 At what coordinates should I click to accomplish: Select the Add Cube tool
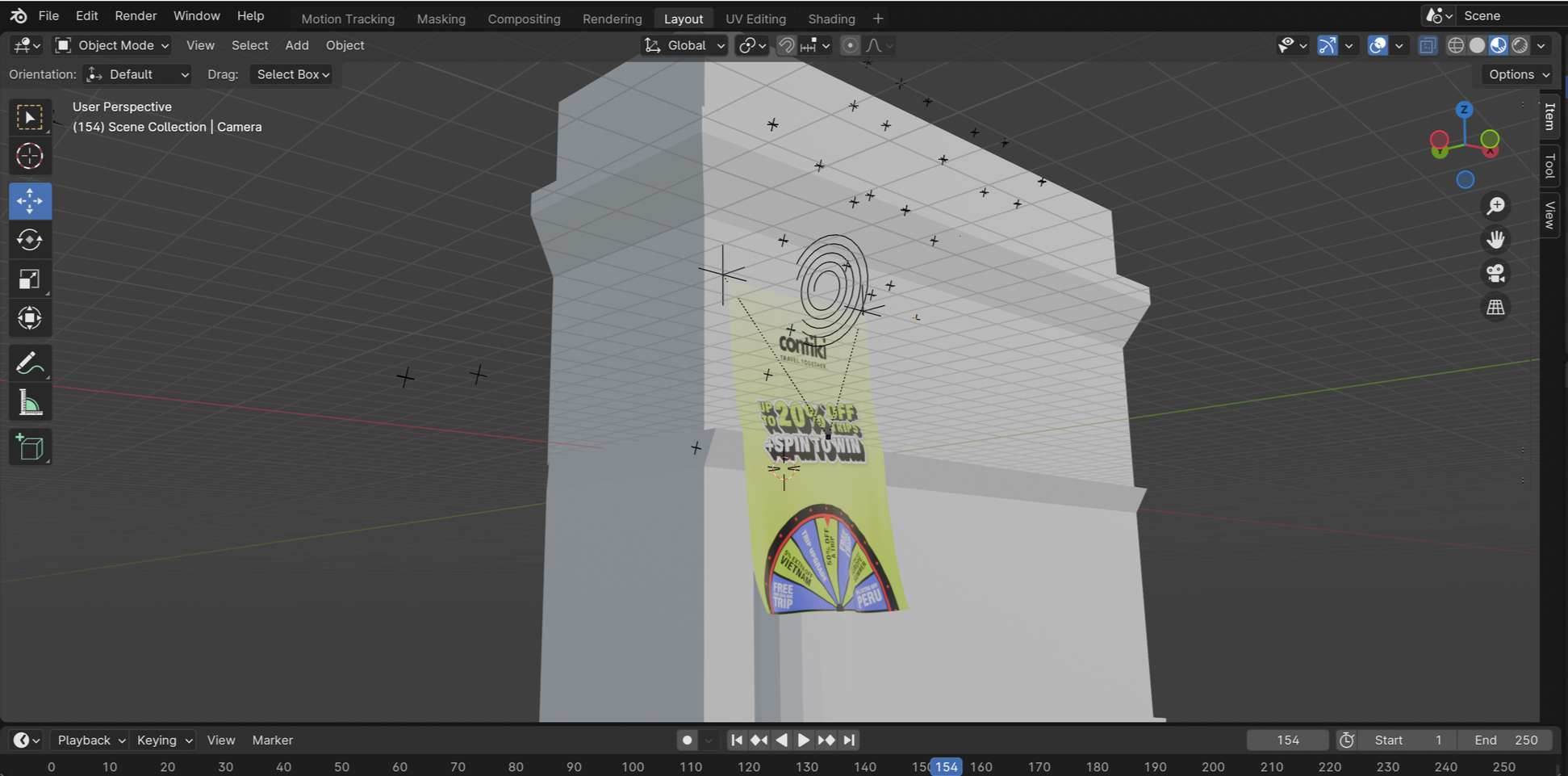[x=30, y=447]
